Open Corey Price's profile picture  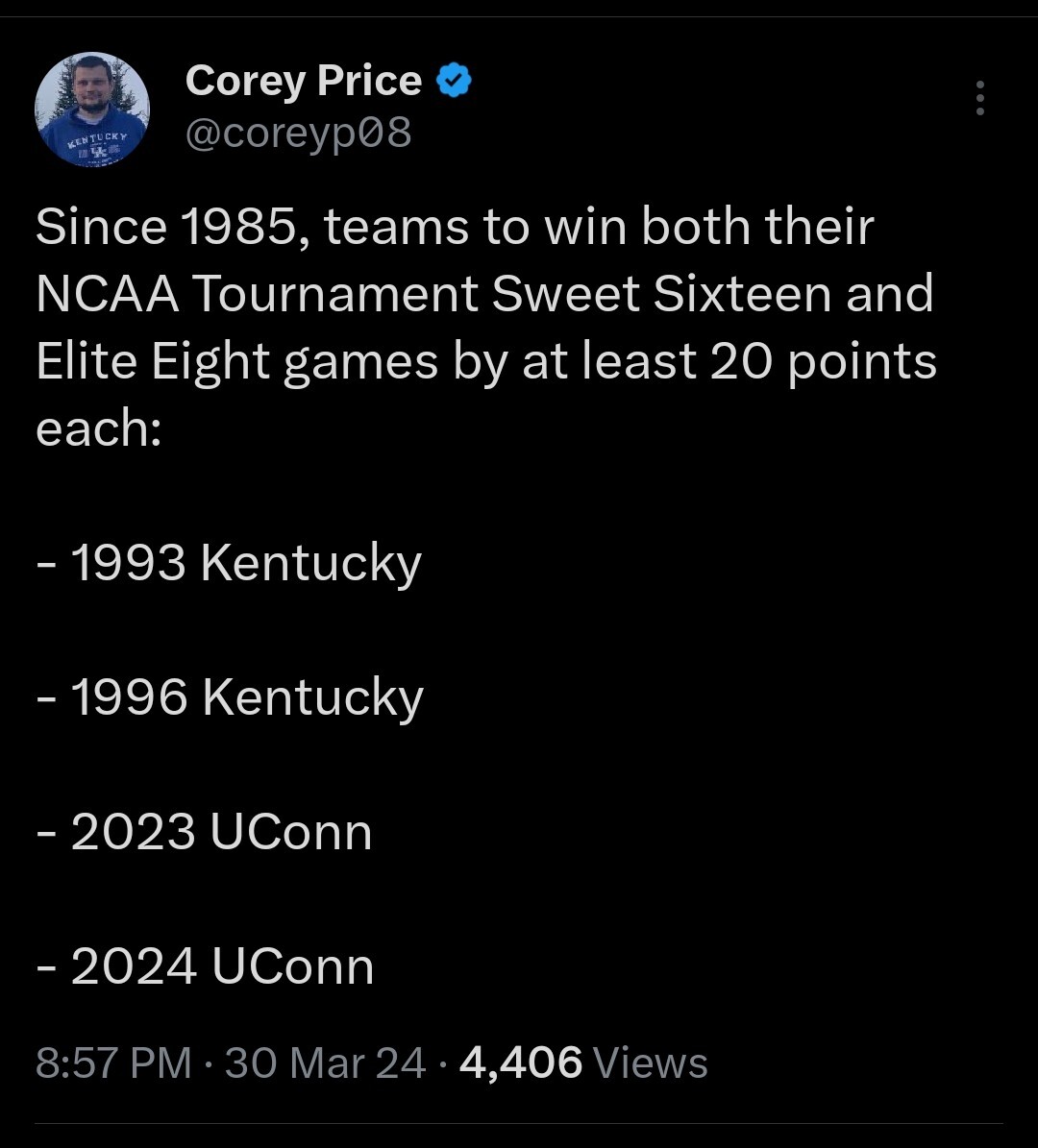click(92, 110)
